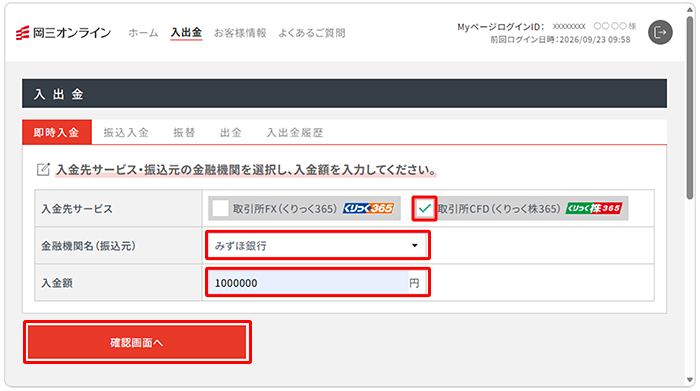The height and width of the screenshot is (391, 700).
Task: Uncheck the 取引所CFD (くりっく株365) checkbox
Action: [x=424, y=208]
